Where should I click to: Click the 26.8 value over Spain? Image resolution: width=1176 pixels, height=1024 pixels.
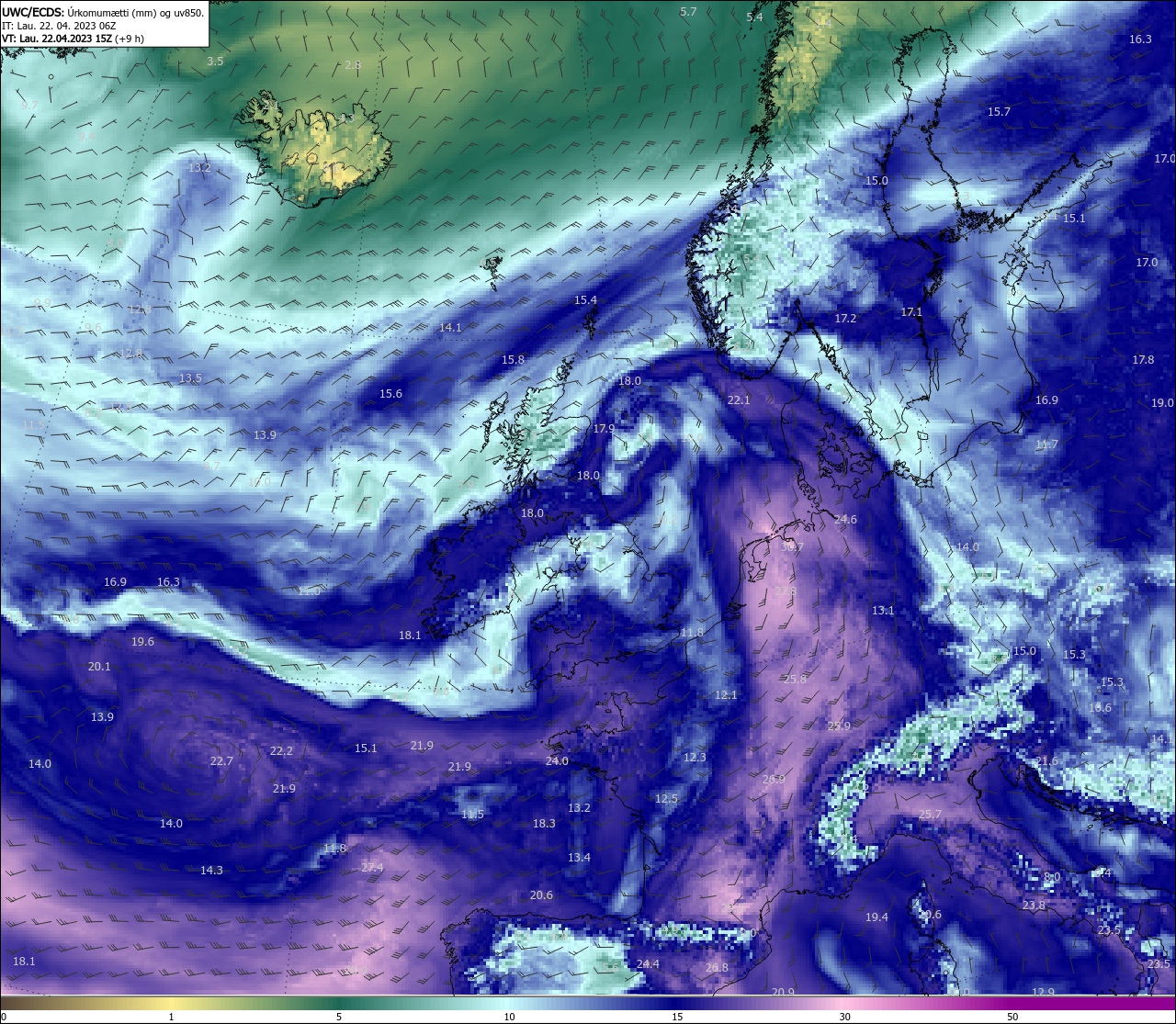[x=717, y=967]
